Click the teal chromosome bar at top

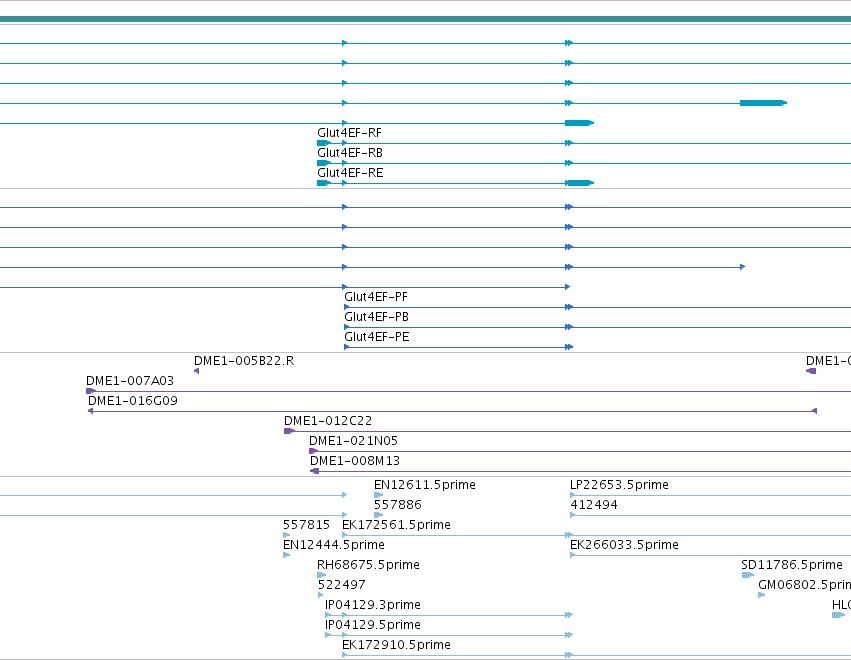[x=426, y=20]
